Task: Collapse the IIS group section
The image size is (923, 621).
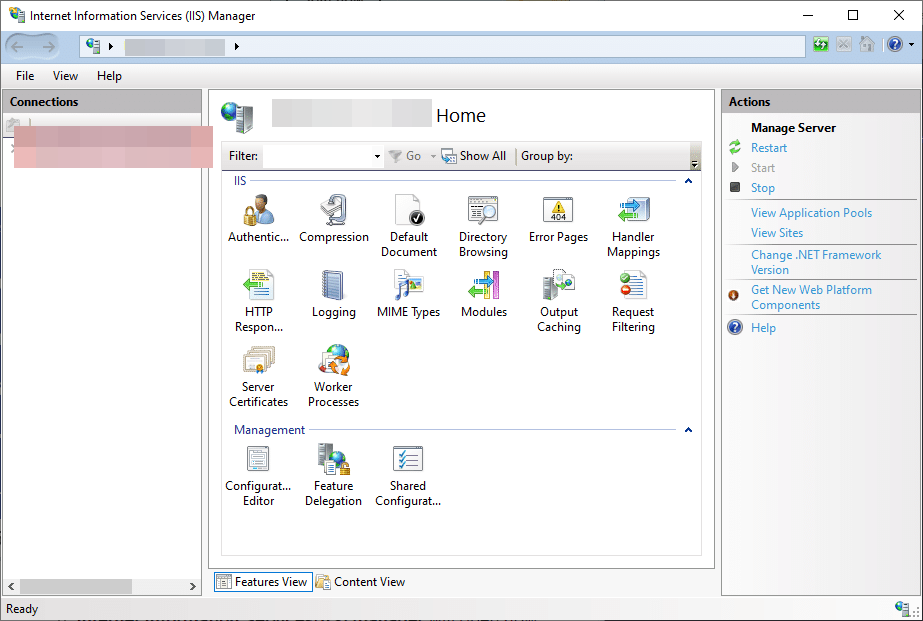Action: [x=688, y=181]
